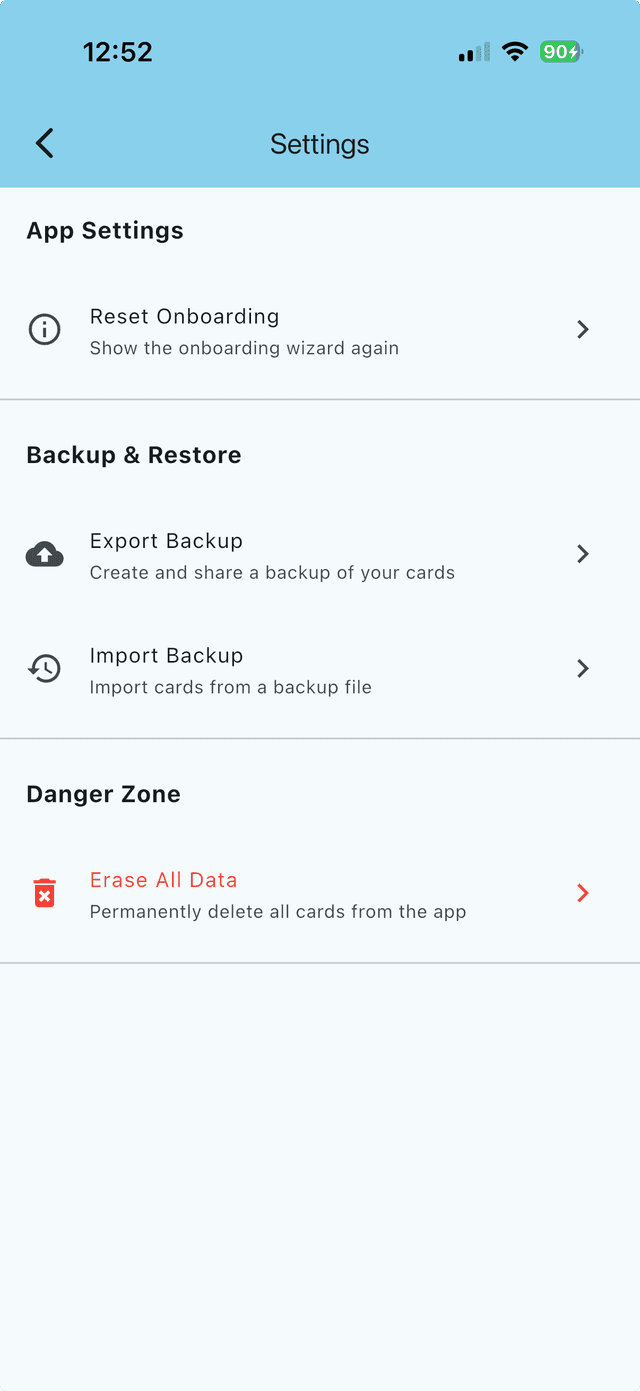Tap the green battery indicator
640x1391 pixels.
[561, 52]
